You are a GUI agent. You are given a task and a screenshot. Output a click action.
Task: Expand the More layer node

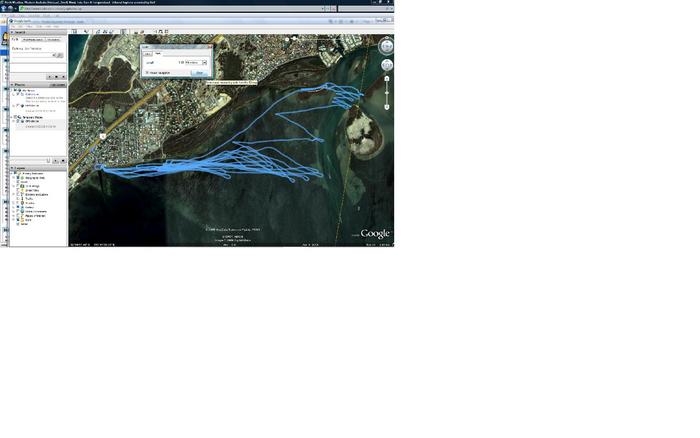[x=13, y=220]
